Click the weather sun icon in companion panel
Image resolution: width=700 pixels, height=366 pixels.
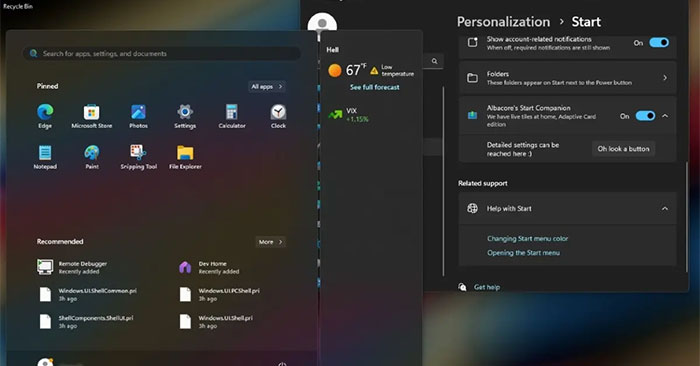(335, 70)
